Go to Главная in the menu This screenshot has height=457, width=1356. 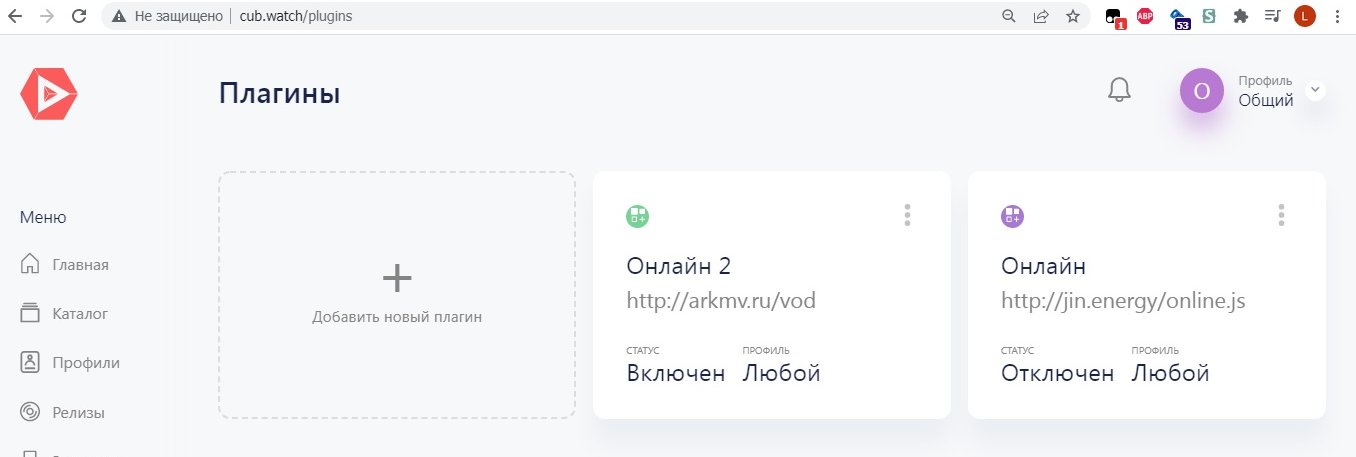(x=80, y=265)
